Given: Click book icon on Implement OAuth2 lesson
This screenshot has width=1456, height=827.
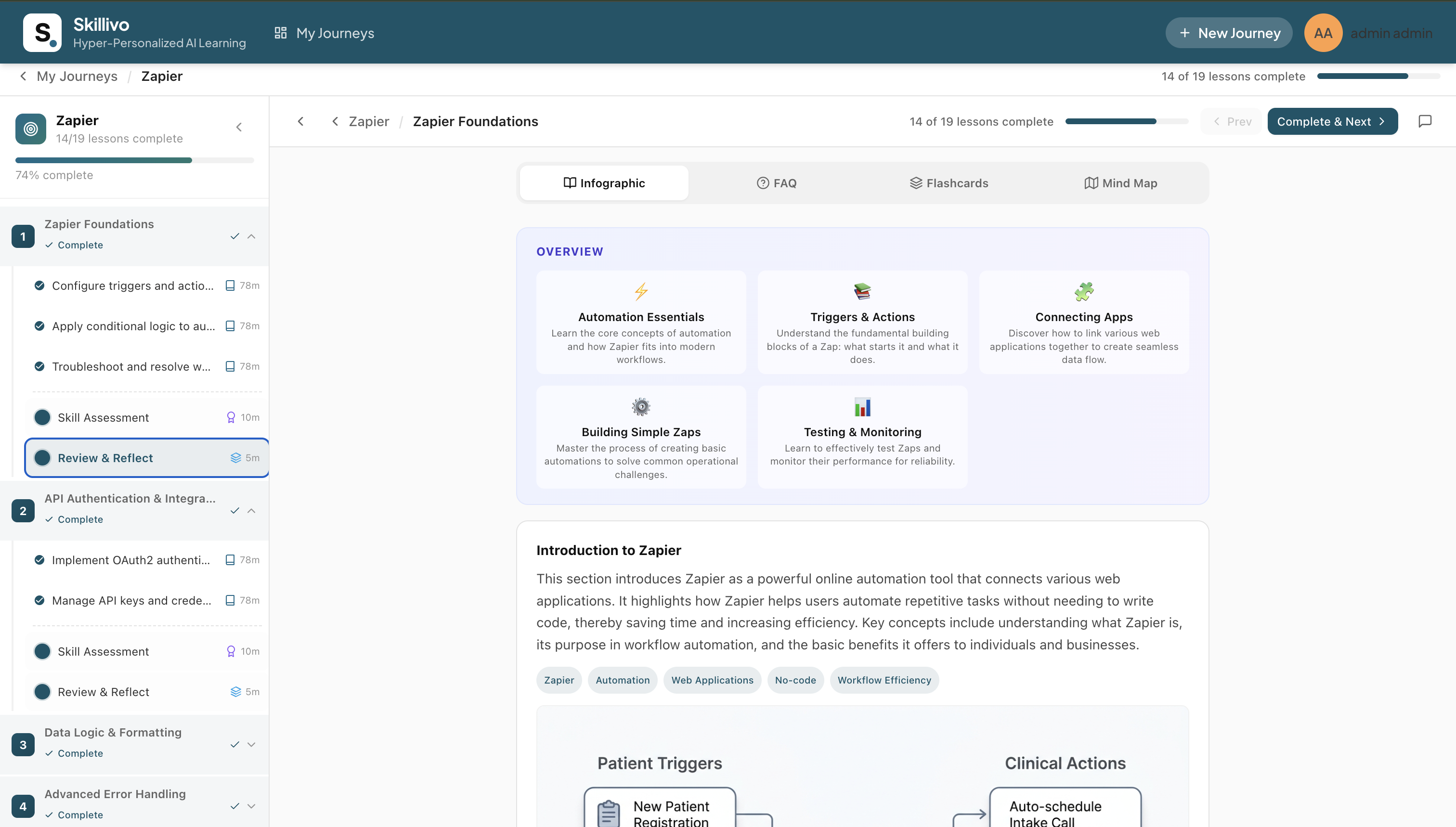Looking at the screenshot, I should coord(230,559).
